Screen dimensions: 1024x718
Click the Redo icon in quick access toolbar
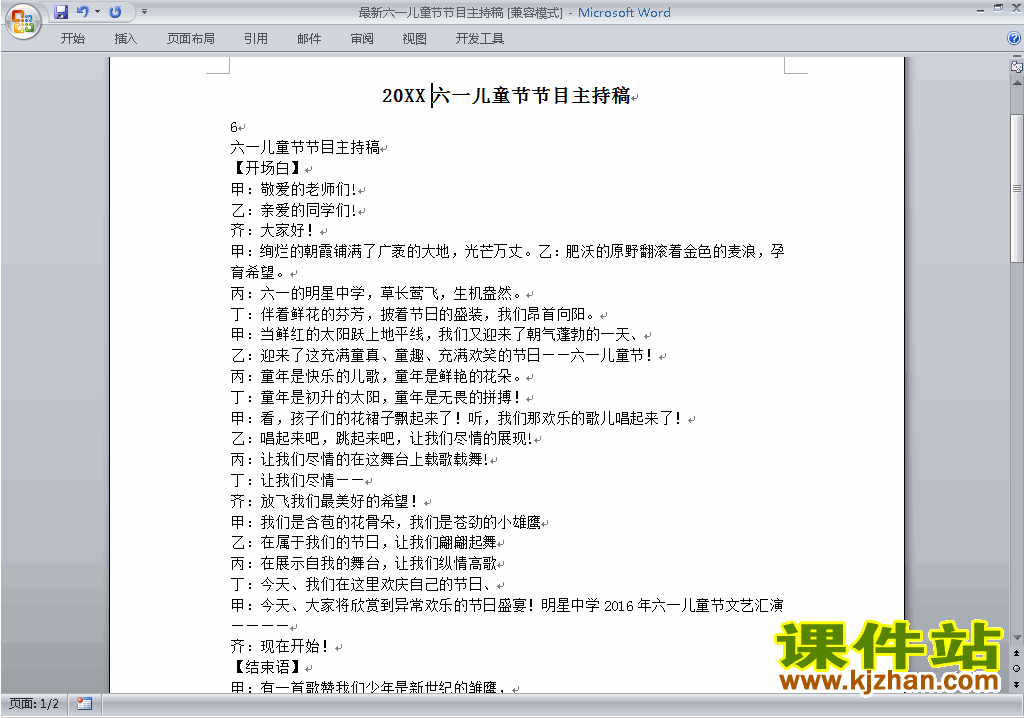[x=116, y=12]
